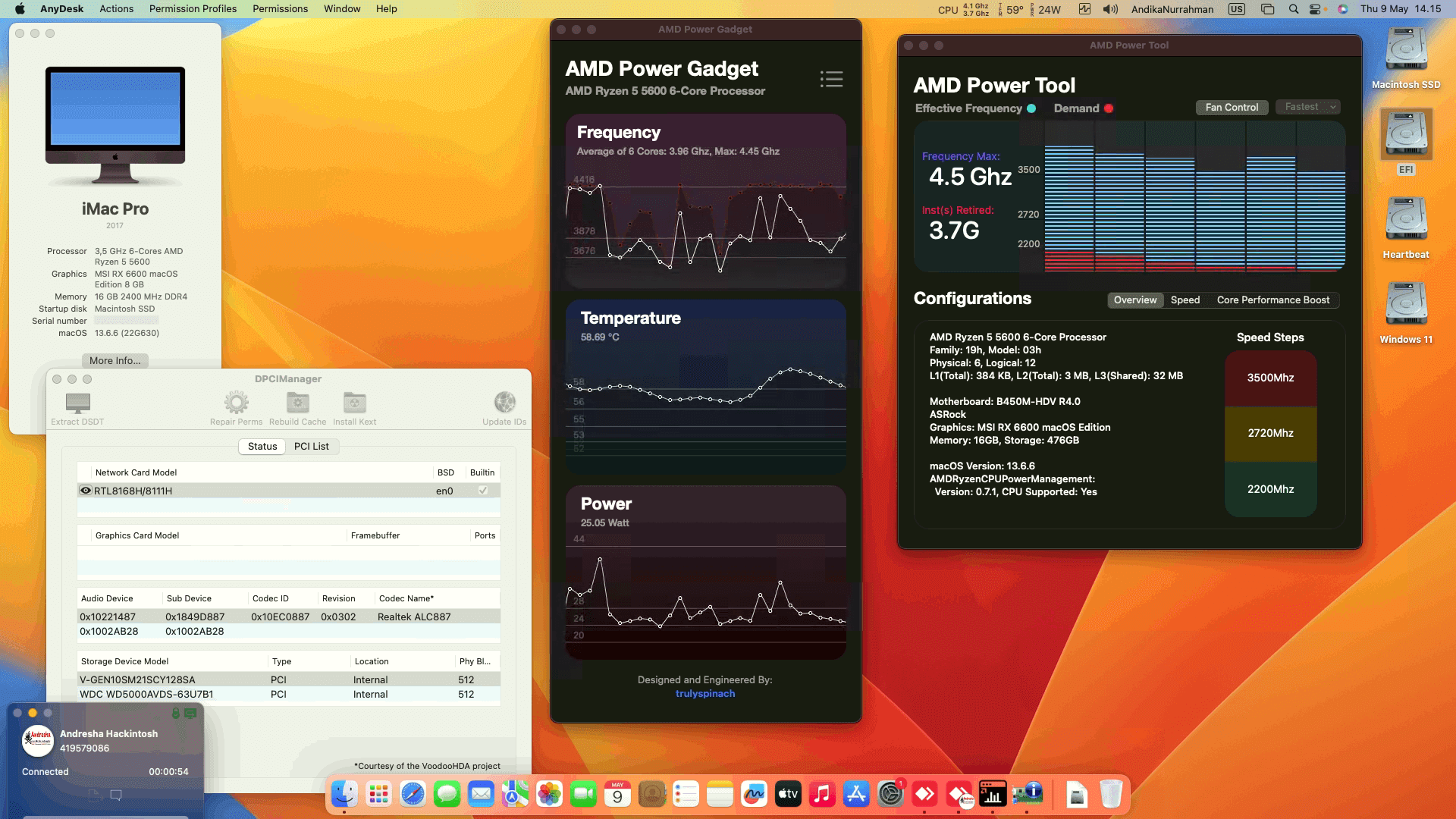Screen dimensions: 1456x819
Task: Click the Install Kext toolbar icon
Action: tap(354, 403)
